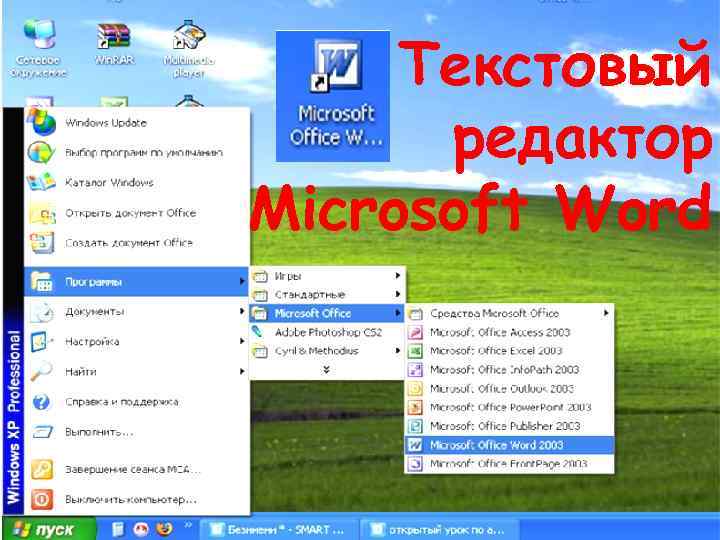Click the Publisher 2003 icon in submenu
Viewport: 720px width, 540px height.
click(x=415, y=426)
